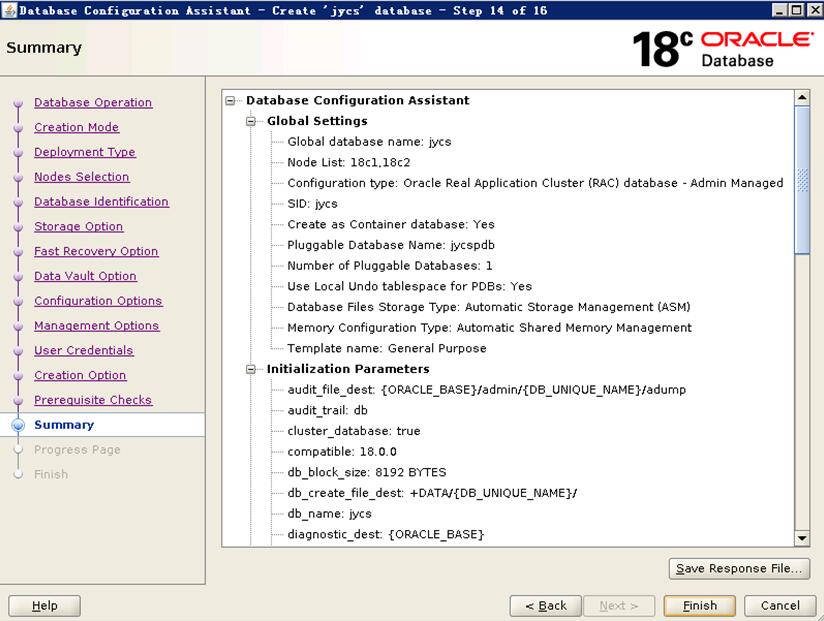Select 'Node List: 18c1,18c2' row
Image resolution: width=824 pixels, height=621 pixels.
tap(348, 162)
